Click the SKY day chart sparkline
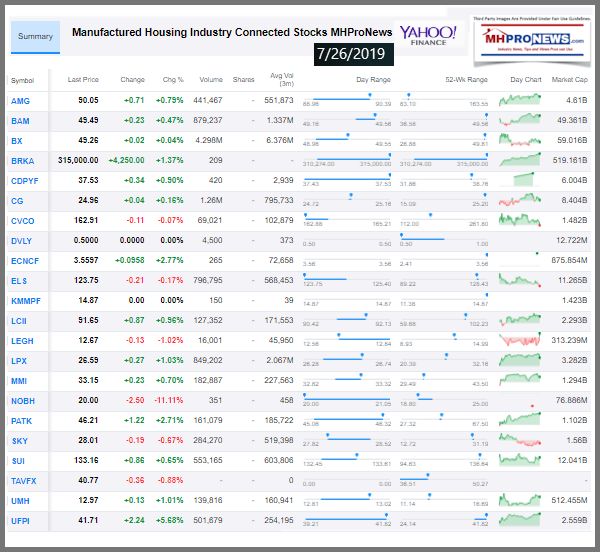The height and width of the screenshot is (552, 600). pyautogui.click(x=520, y=440)
